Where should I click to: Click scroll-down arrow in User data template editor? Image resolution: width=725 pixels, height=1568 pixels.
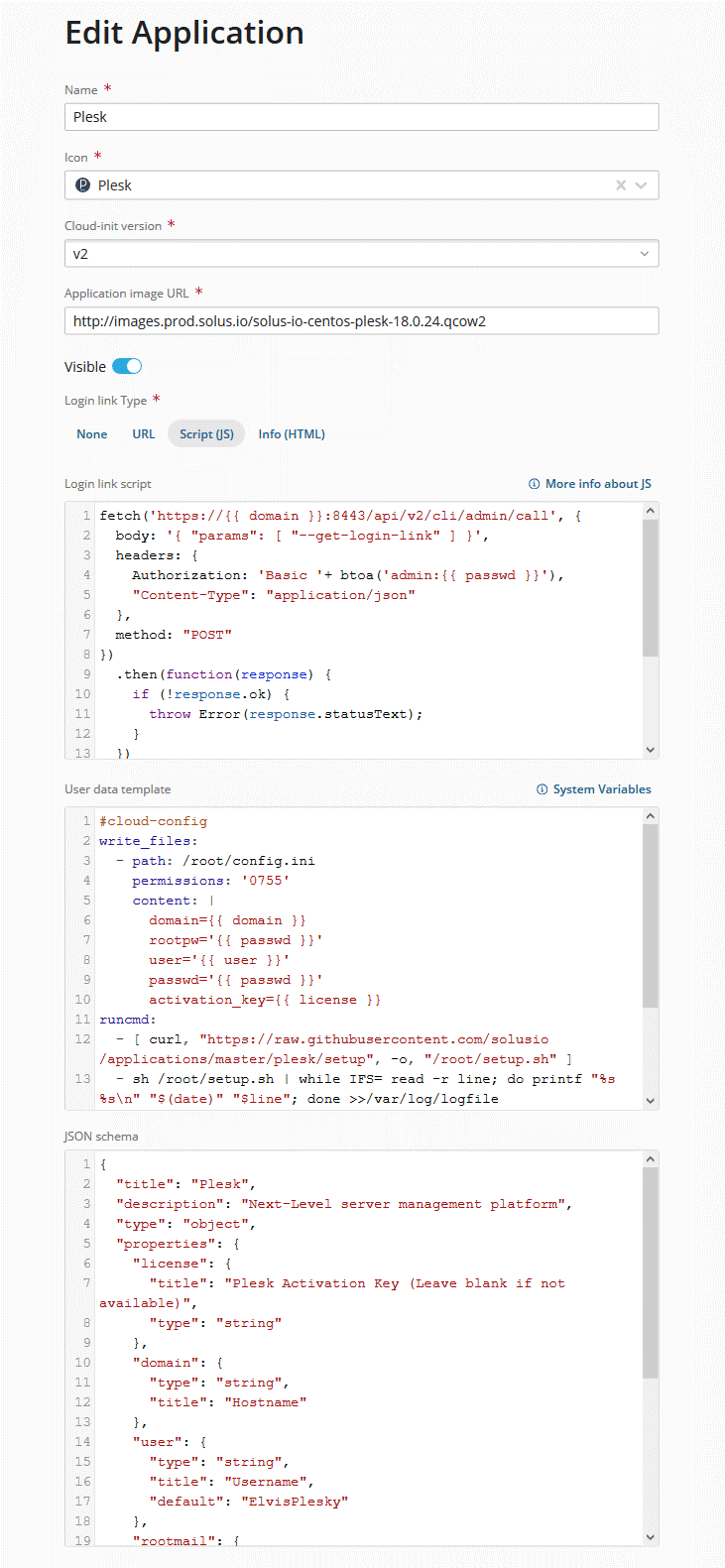click(x=651, y=1101)
